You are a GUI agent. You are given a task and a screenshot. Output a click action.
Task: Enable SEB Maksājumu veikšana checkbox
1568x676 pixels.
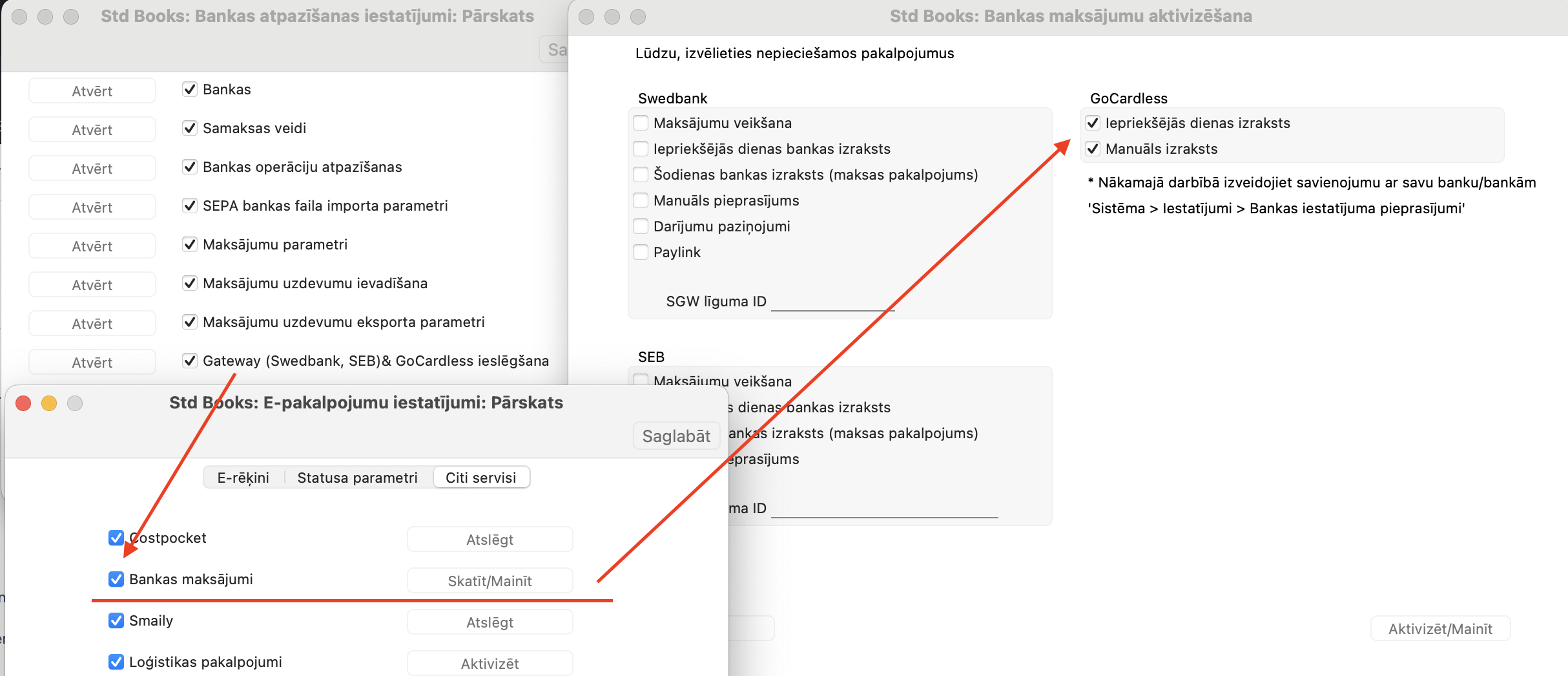pos(641,380)
